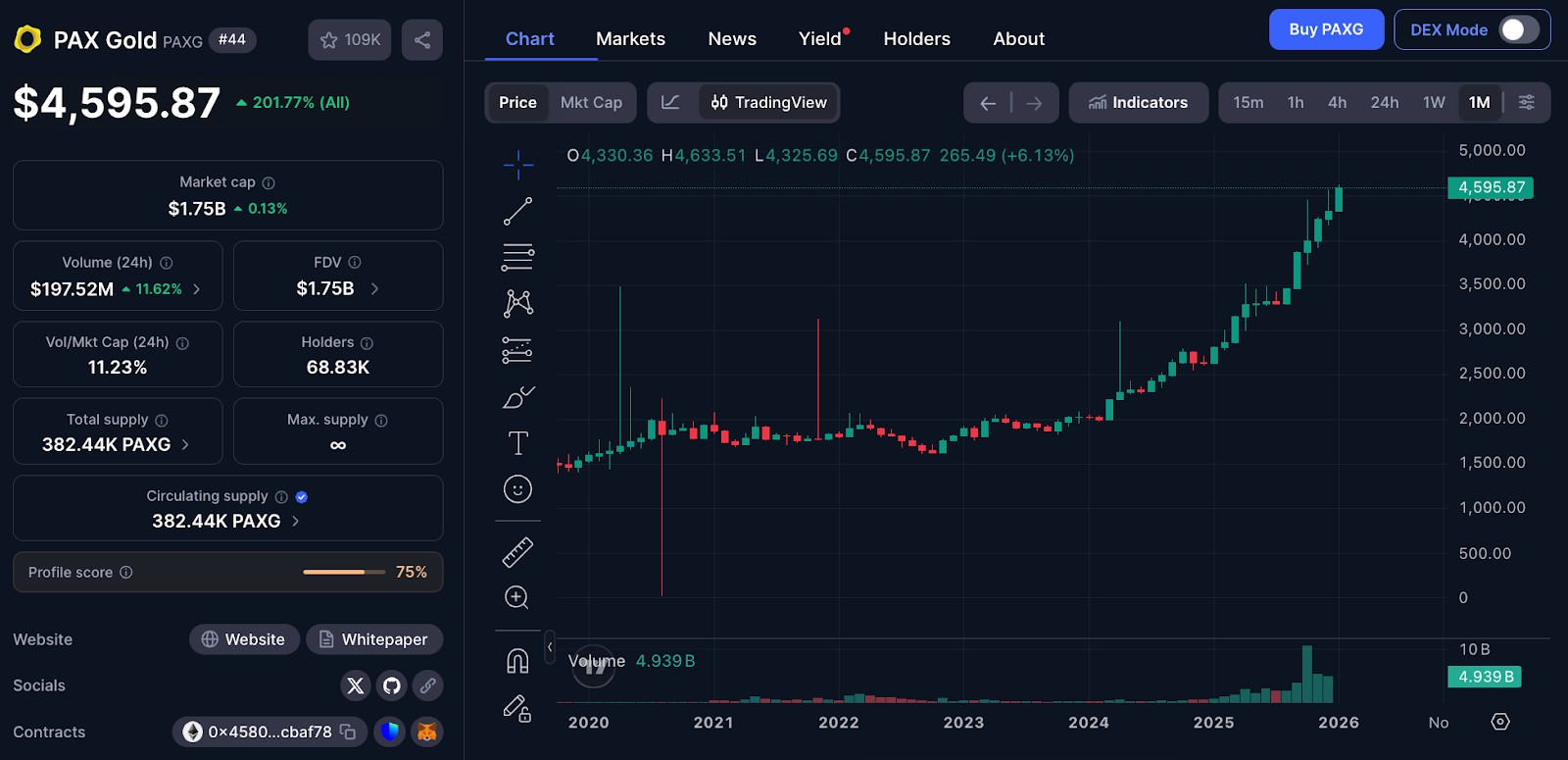Lock all drawing tools

tap(517, 707)
